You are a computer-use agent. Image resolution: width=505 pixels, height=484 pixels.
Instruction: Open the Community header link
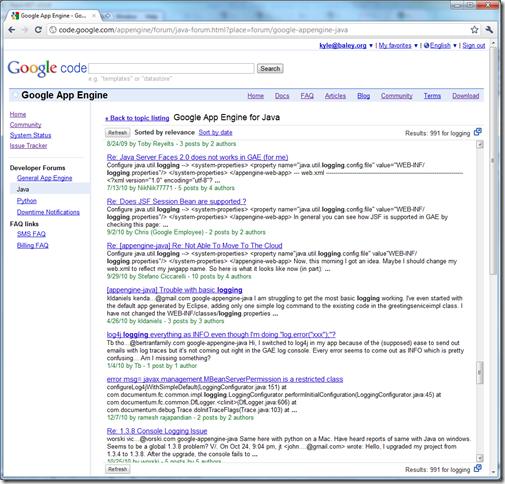[397, 96]
